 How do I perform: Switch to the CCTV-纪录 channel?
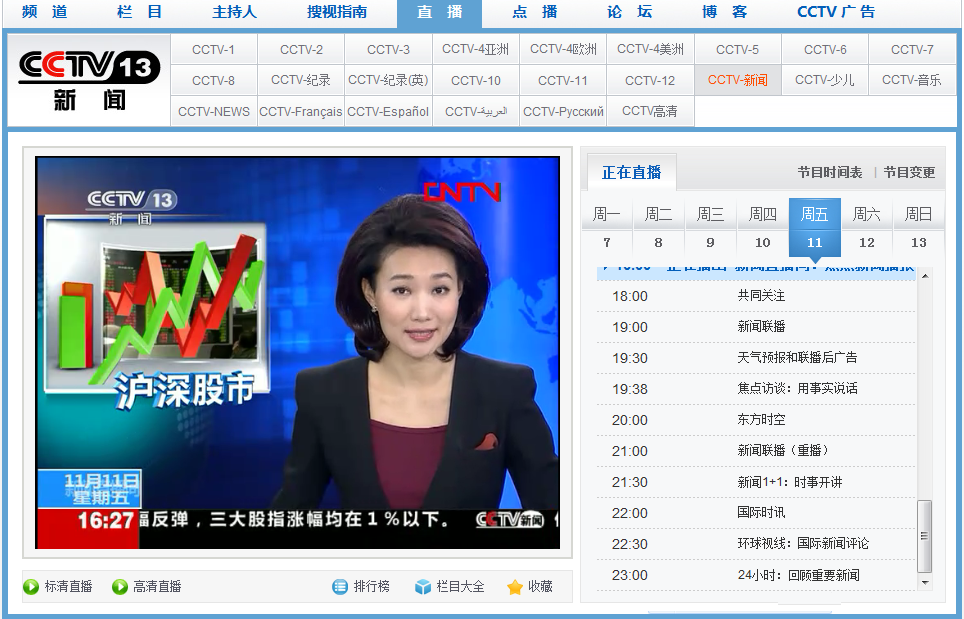[301, 81]
